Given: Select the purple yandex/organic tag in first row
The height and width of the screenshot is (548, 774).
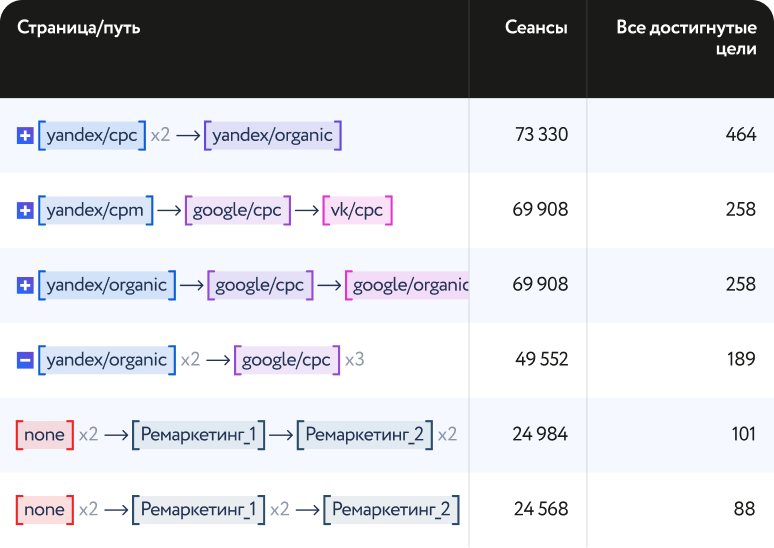Looking at the screenshot, I should [x=272, y=135].
